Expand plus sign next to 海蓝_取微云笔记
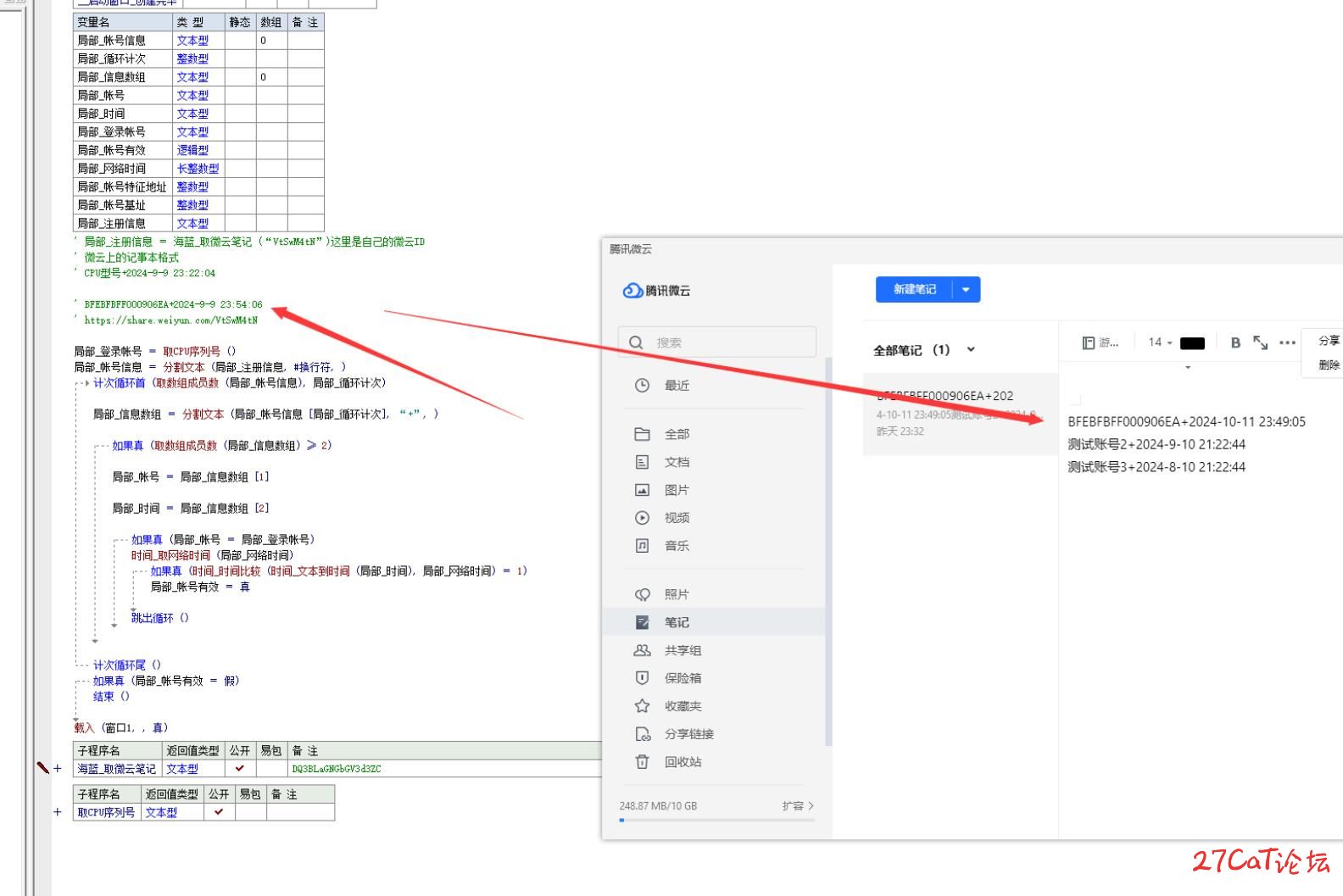The width and height of the screenshot is (1343, 896). pos(58,769)
